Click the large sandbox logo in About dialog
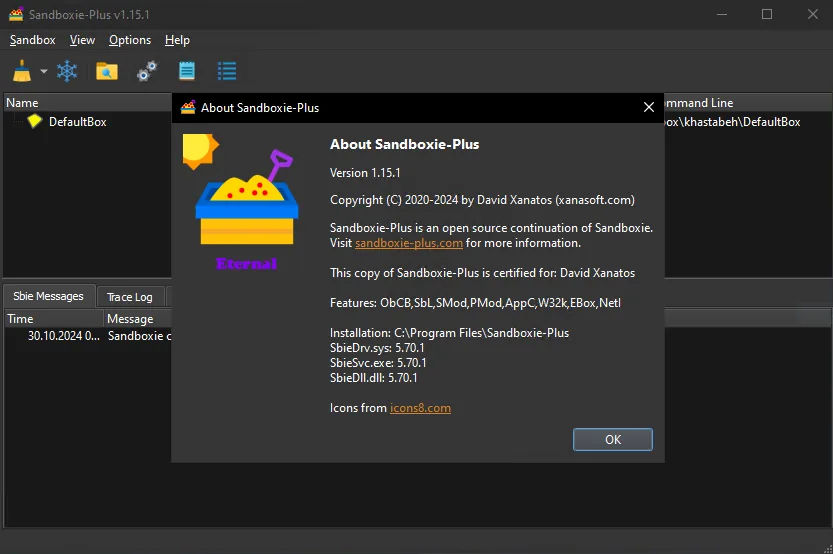The width and height of the screenshot is (833, 554). (x=242, y=202)
